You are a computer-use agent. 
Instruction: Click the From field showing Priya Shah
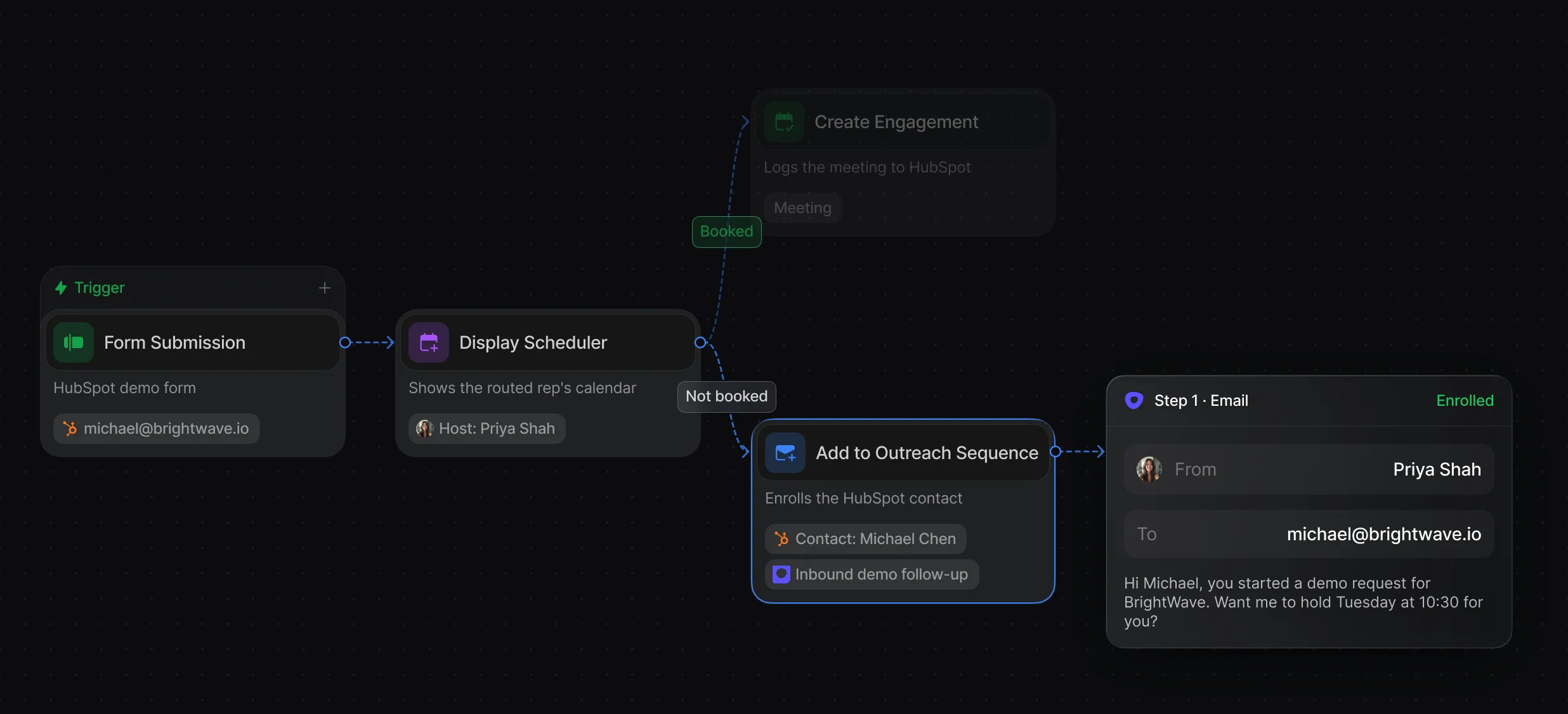pyautogui.click(x=1309, y=469)
